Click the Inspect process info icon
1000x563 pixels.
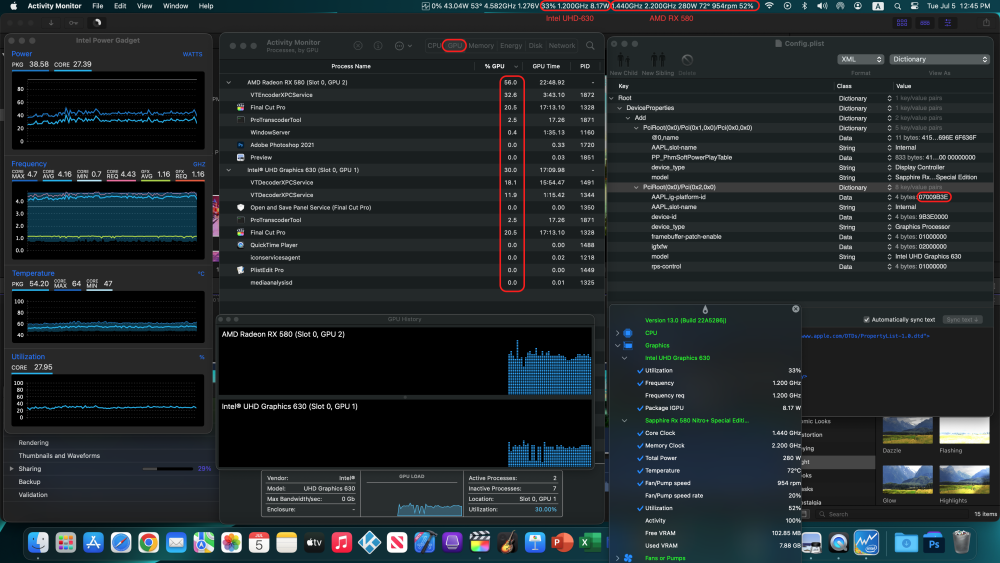pyautogui.click(x=378, y=46)
